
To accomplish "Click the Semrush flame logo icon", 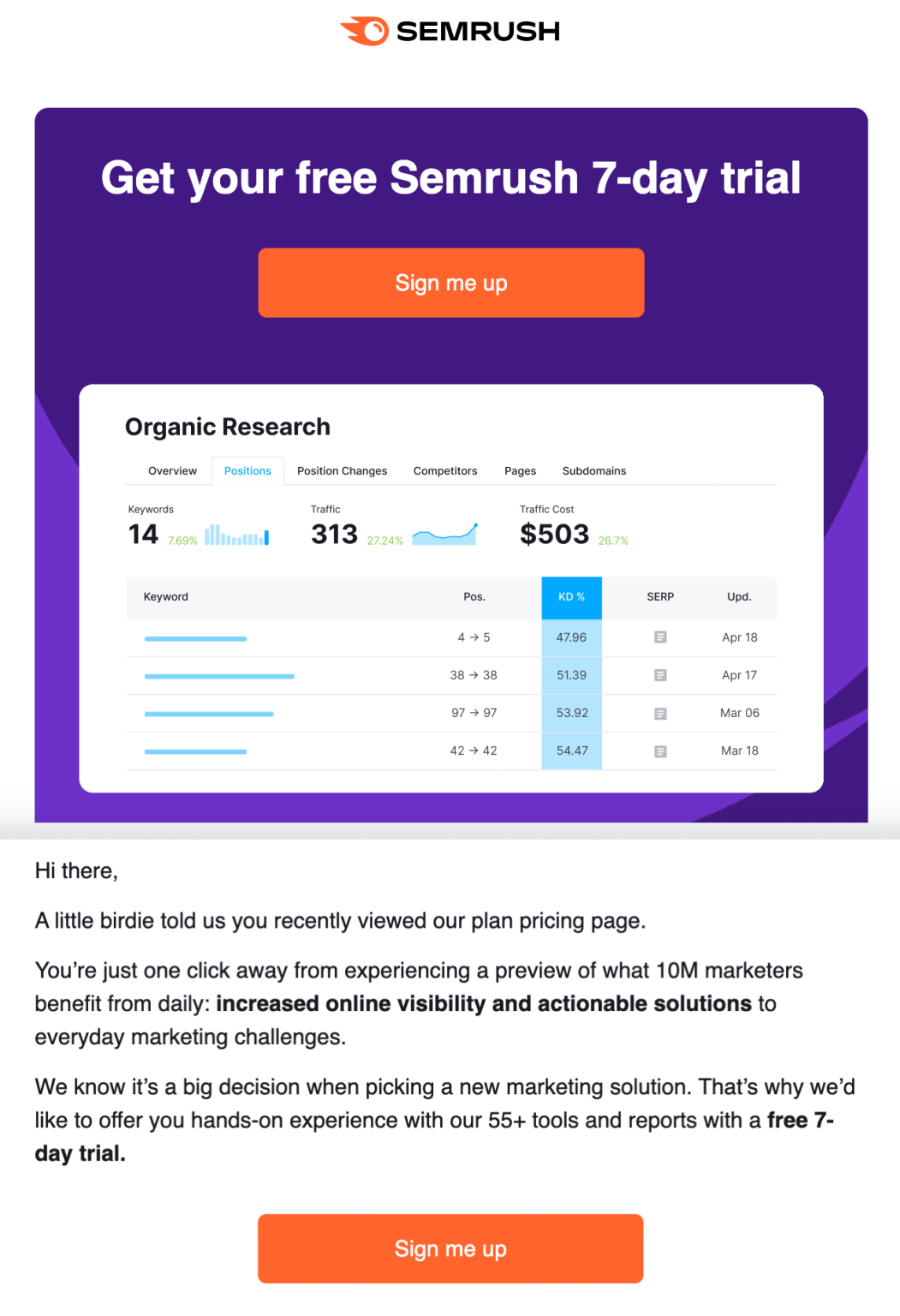I will click(x=363, y=31).
